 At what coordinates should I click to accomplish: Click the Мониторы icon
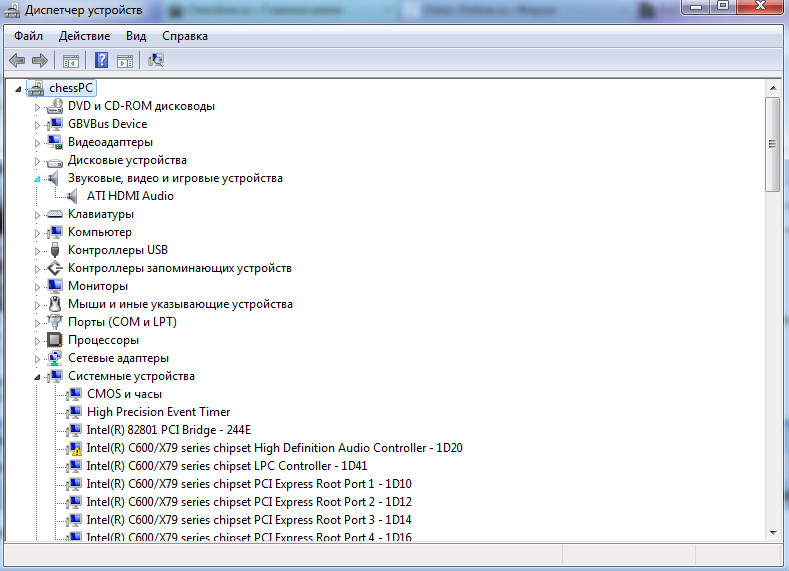[x=54, y=286]
